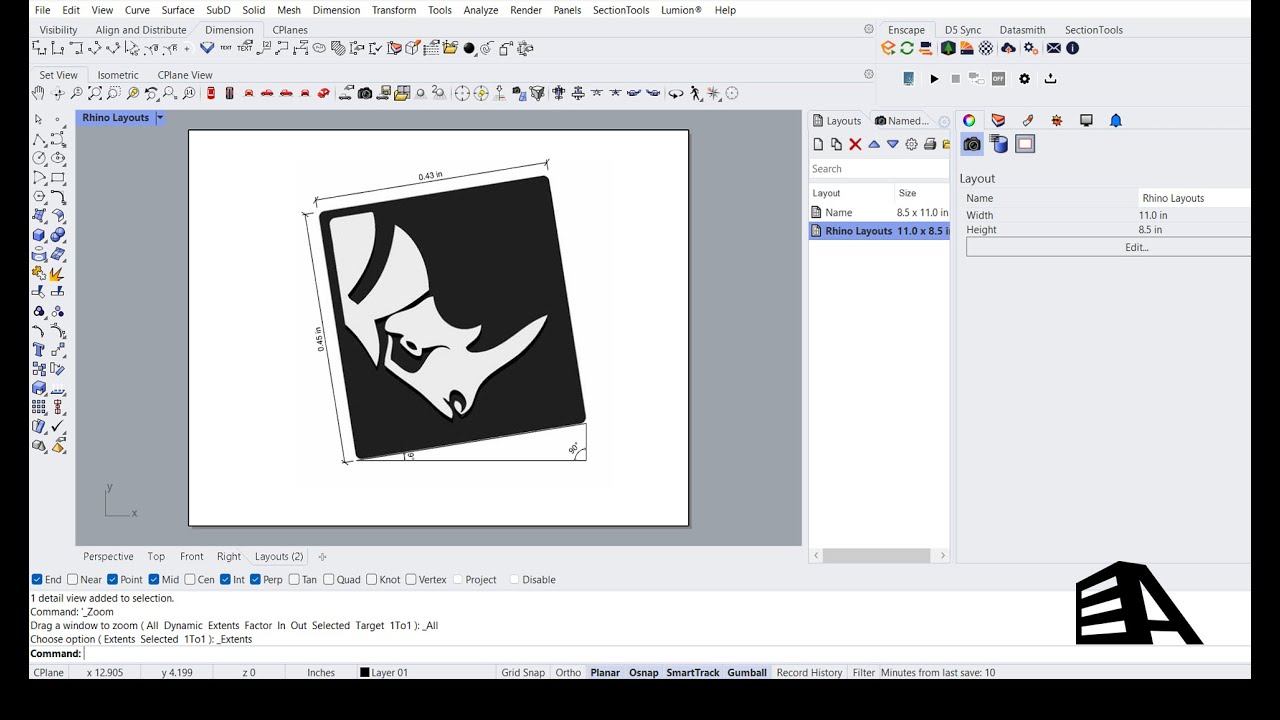1280x720 pixels.
Task: Copy layout using duplicate pages icon
Action: pyautogui.click(x=836, y=144)
